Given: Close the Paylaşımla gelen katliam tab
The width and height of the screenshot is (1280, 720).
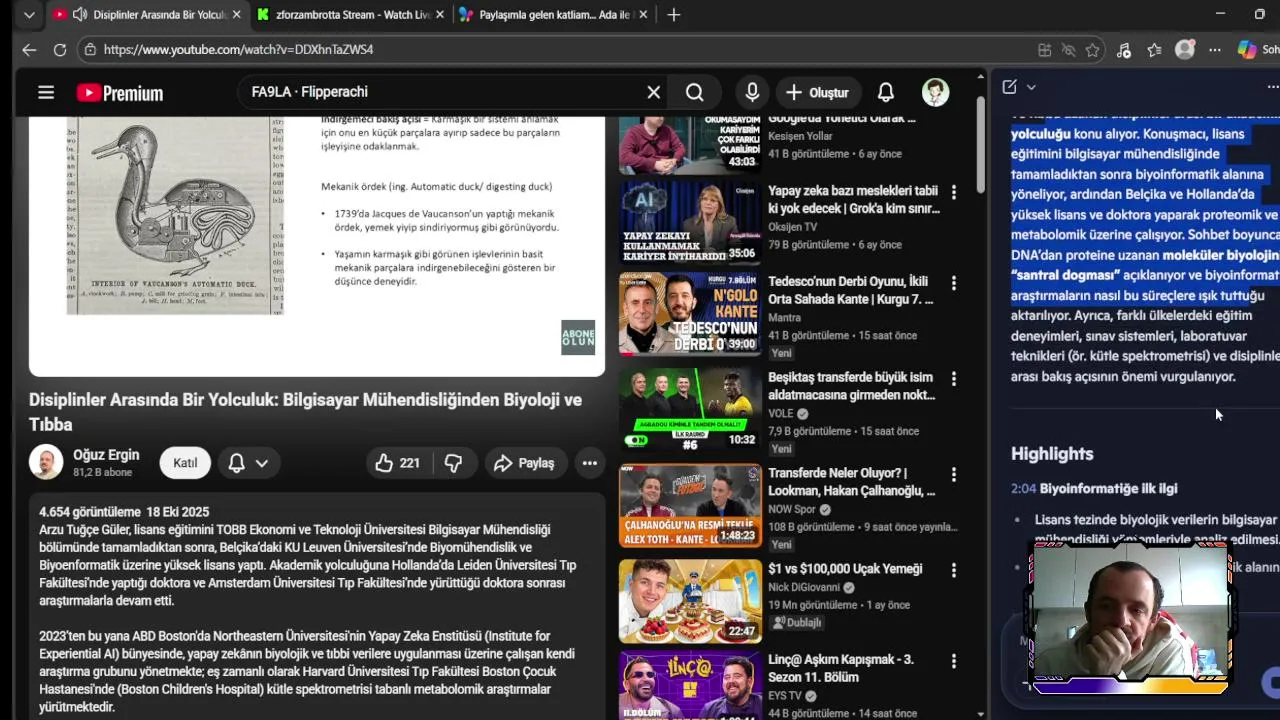Looking at the screenshot, I should [x=643, y=15].
